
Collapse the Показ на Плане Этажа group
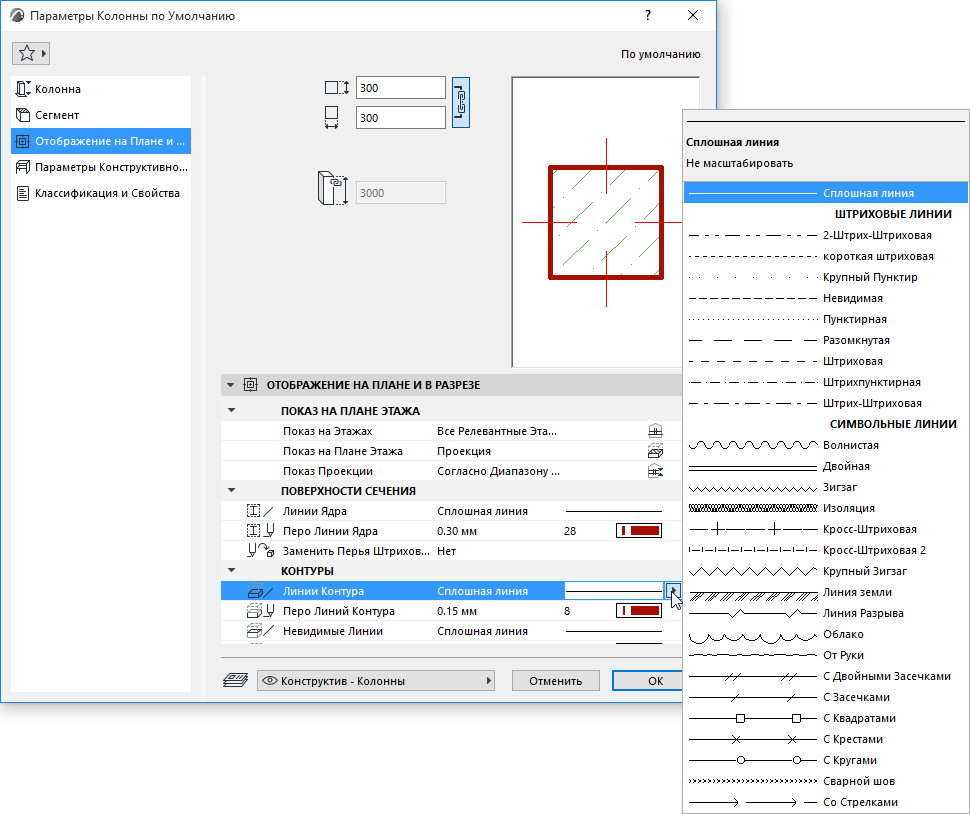[231, 410]
